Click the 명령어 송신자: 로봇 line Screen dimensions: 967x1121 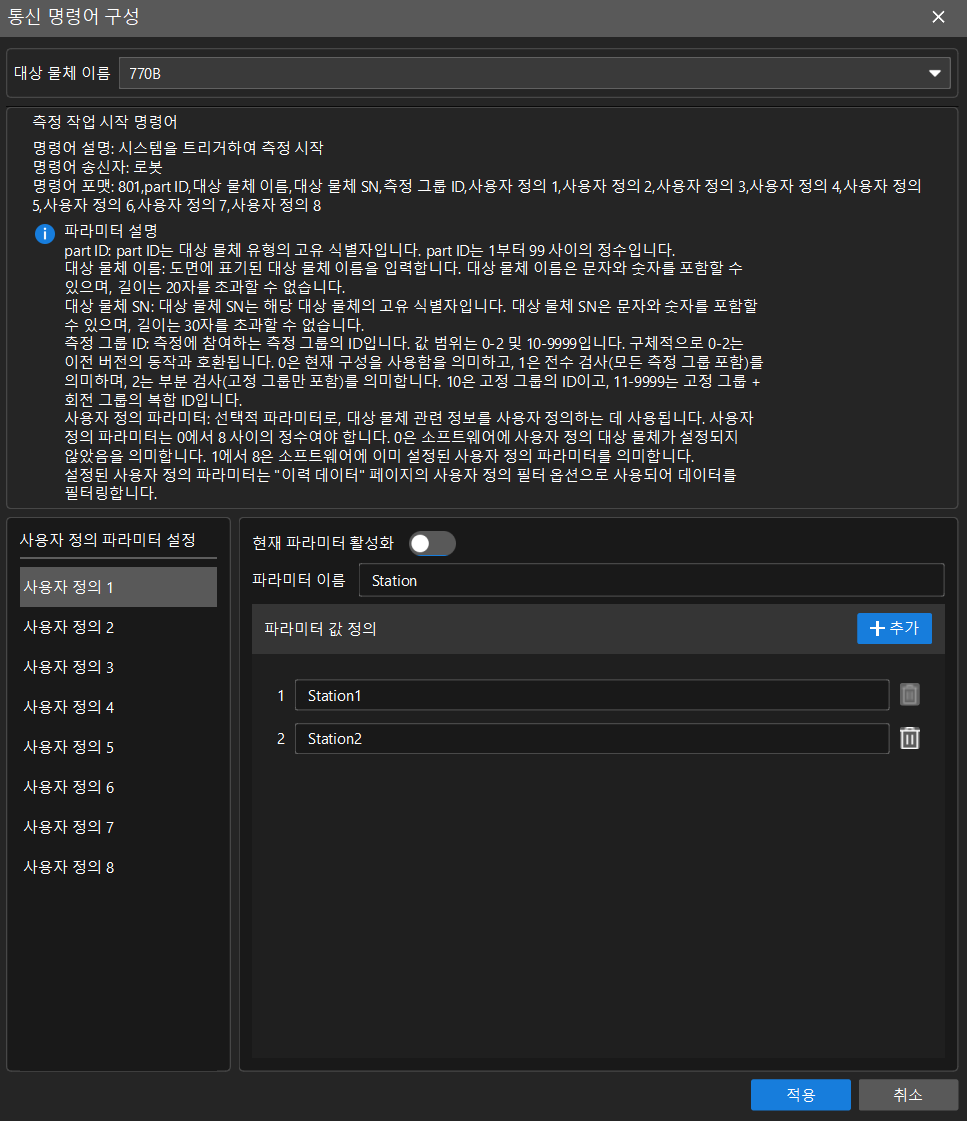pyautogui.click(x=98, y=167)
